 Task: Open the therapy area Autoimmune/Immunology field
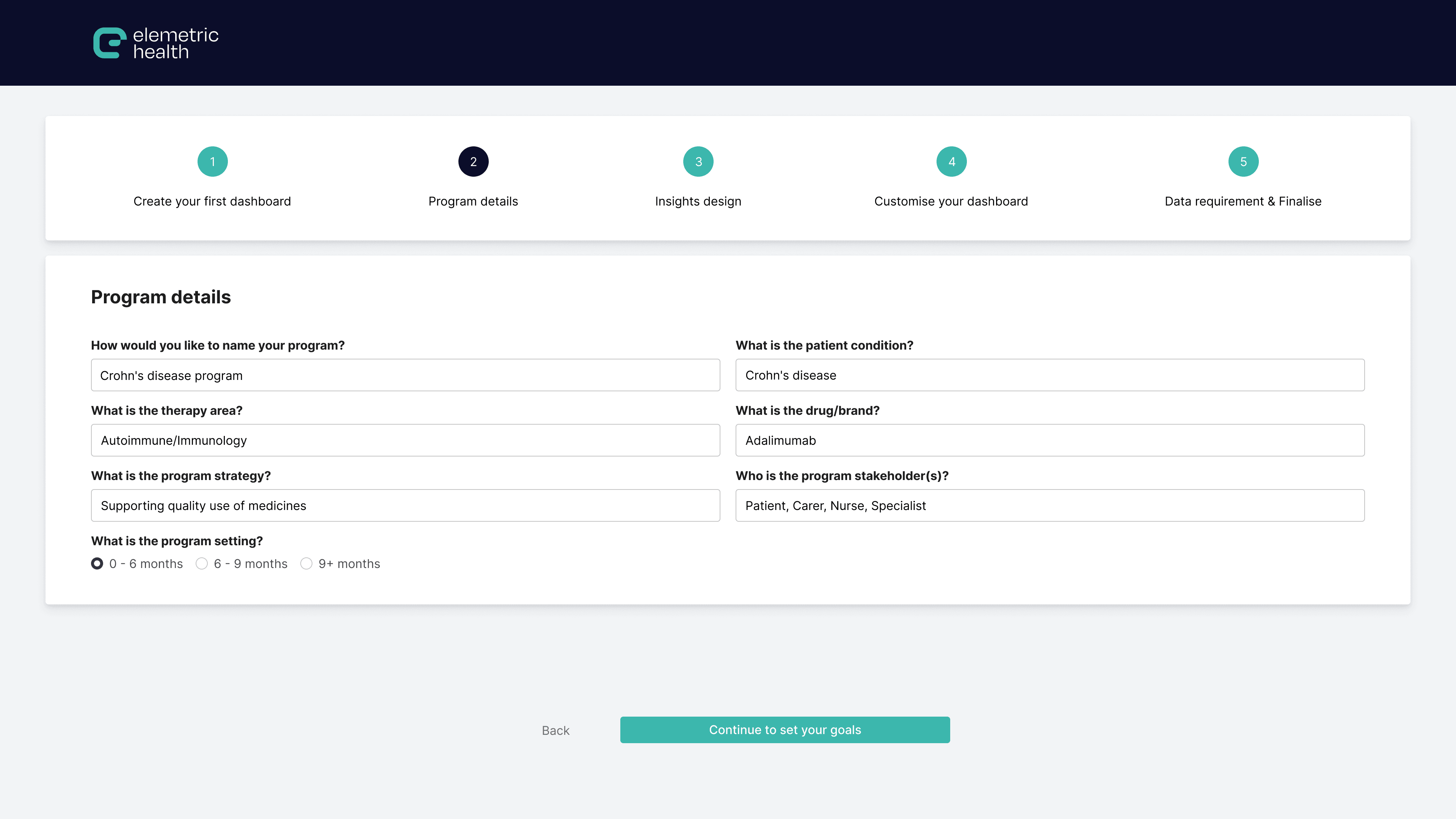tap(405, 440)
